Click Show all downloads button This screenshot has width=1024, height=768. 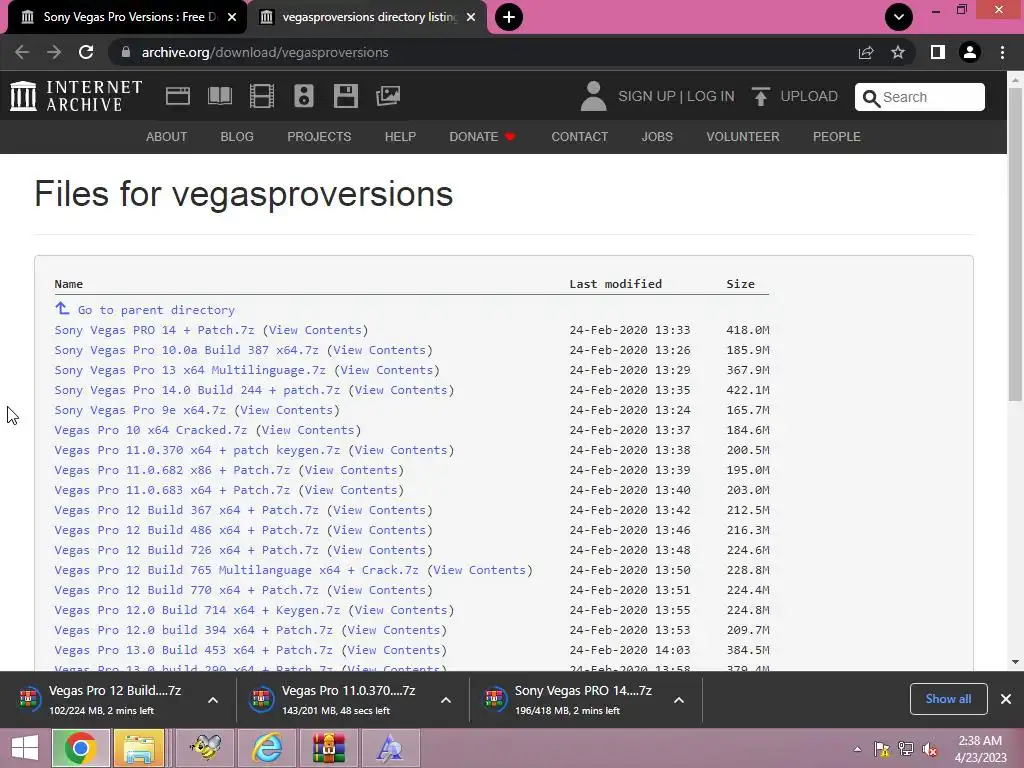coord(948,699)
